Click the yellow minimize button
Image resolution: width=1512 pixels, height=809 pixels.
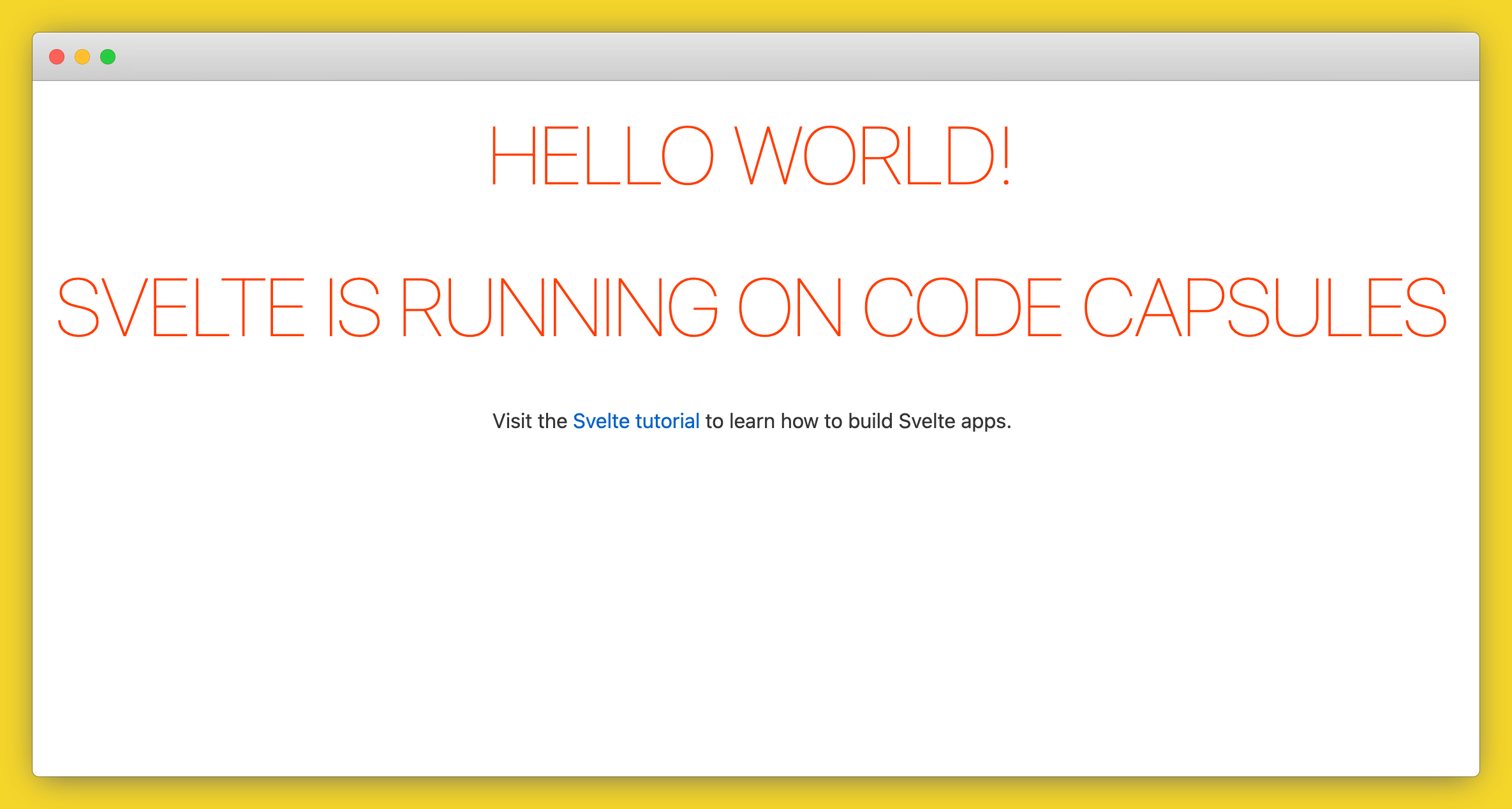(82, 57)
